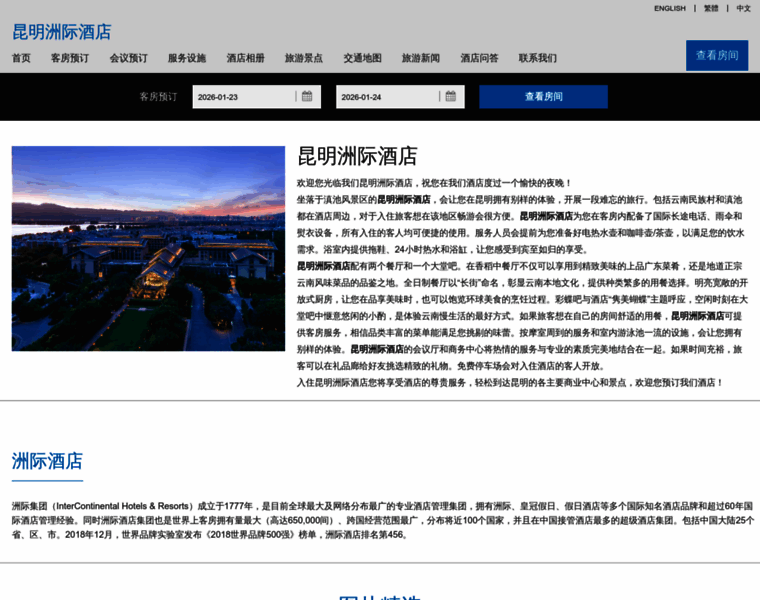Click the check-in date field 2026-01-23
The width and height of the screenshot is (760, 600).
243,97
